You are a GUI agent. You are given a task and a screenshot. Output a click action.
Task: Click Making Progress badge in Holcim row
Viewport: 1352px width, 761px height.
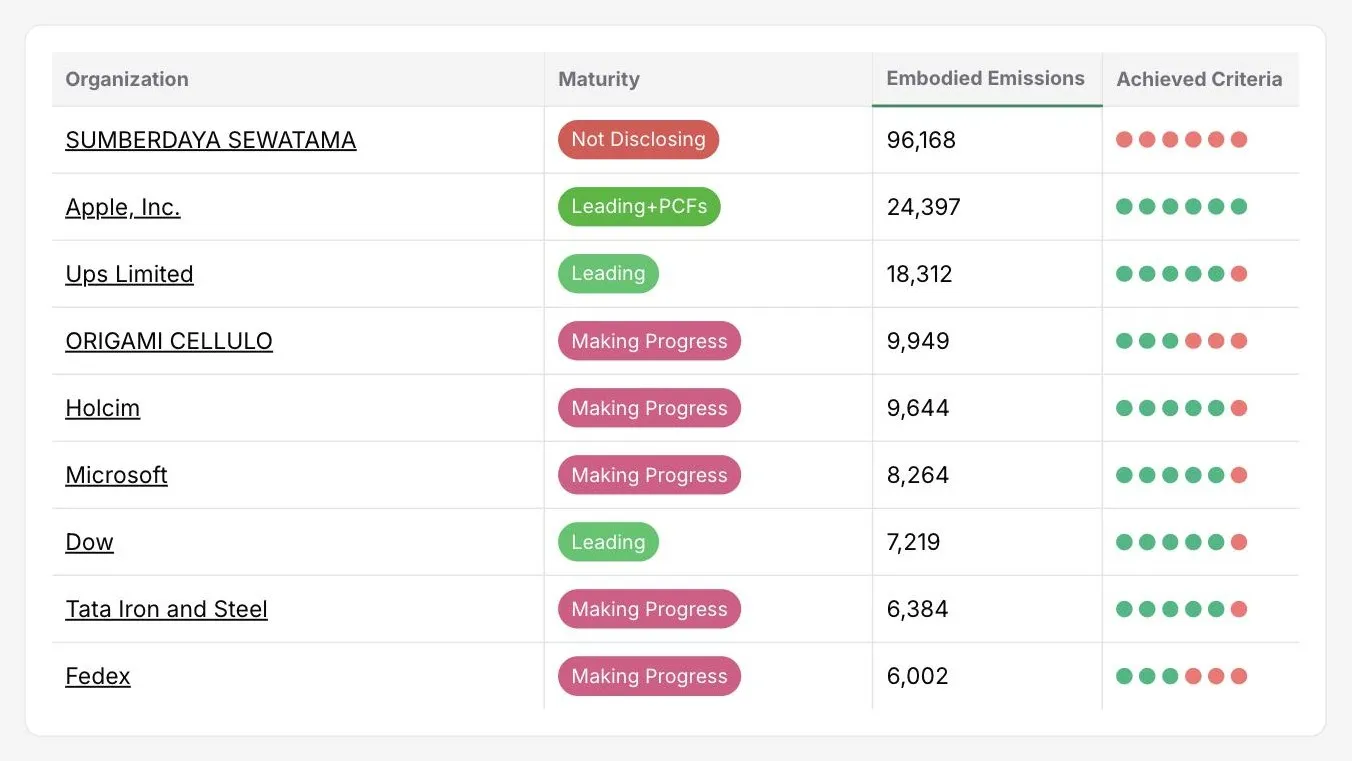[x=649, y=408]
